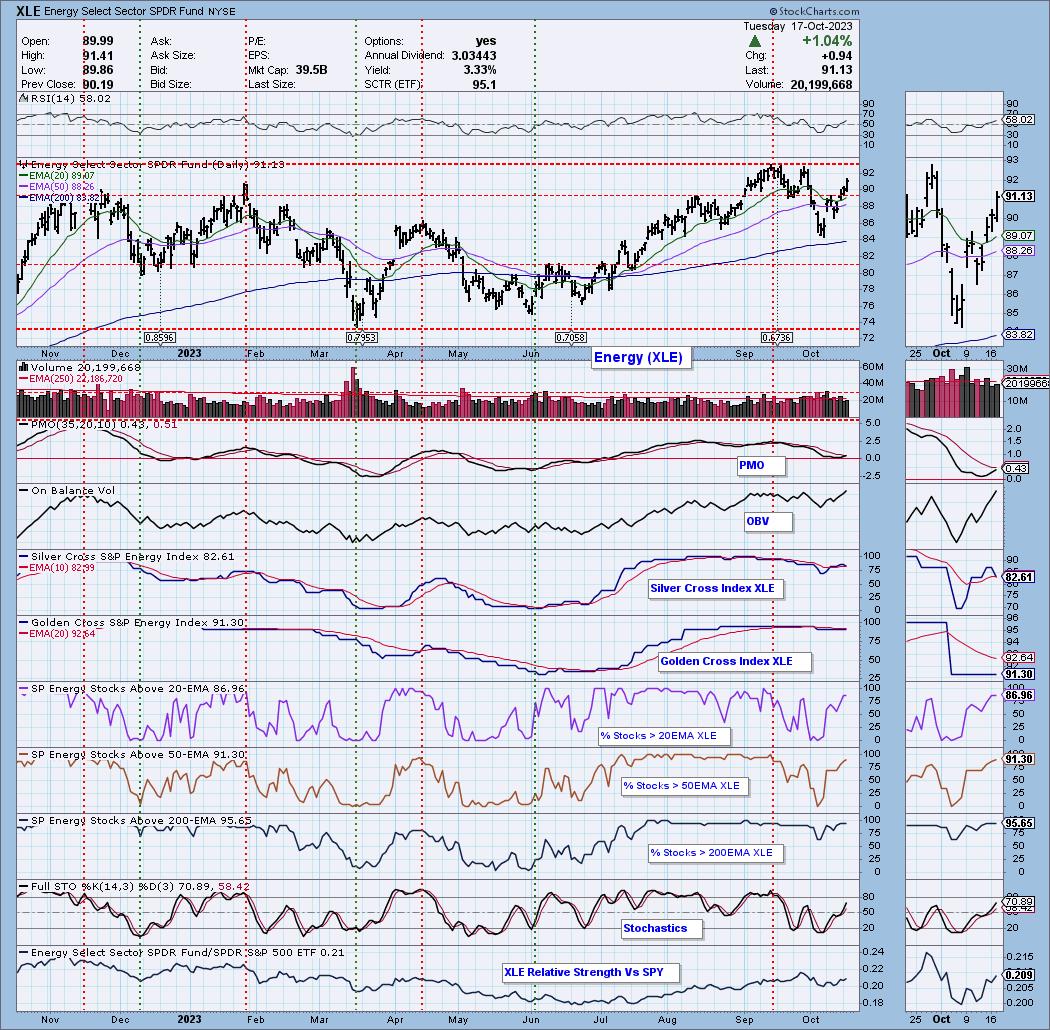Click the 0.8596 annotation under the price chart
Image resolution: width=1050 pixels, height=1030 pixels.
click(160, 338)
